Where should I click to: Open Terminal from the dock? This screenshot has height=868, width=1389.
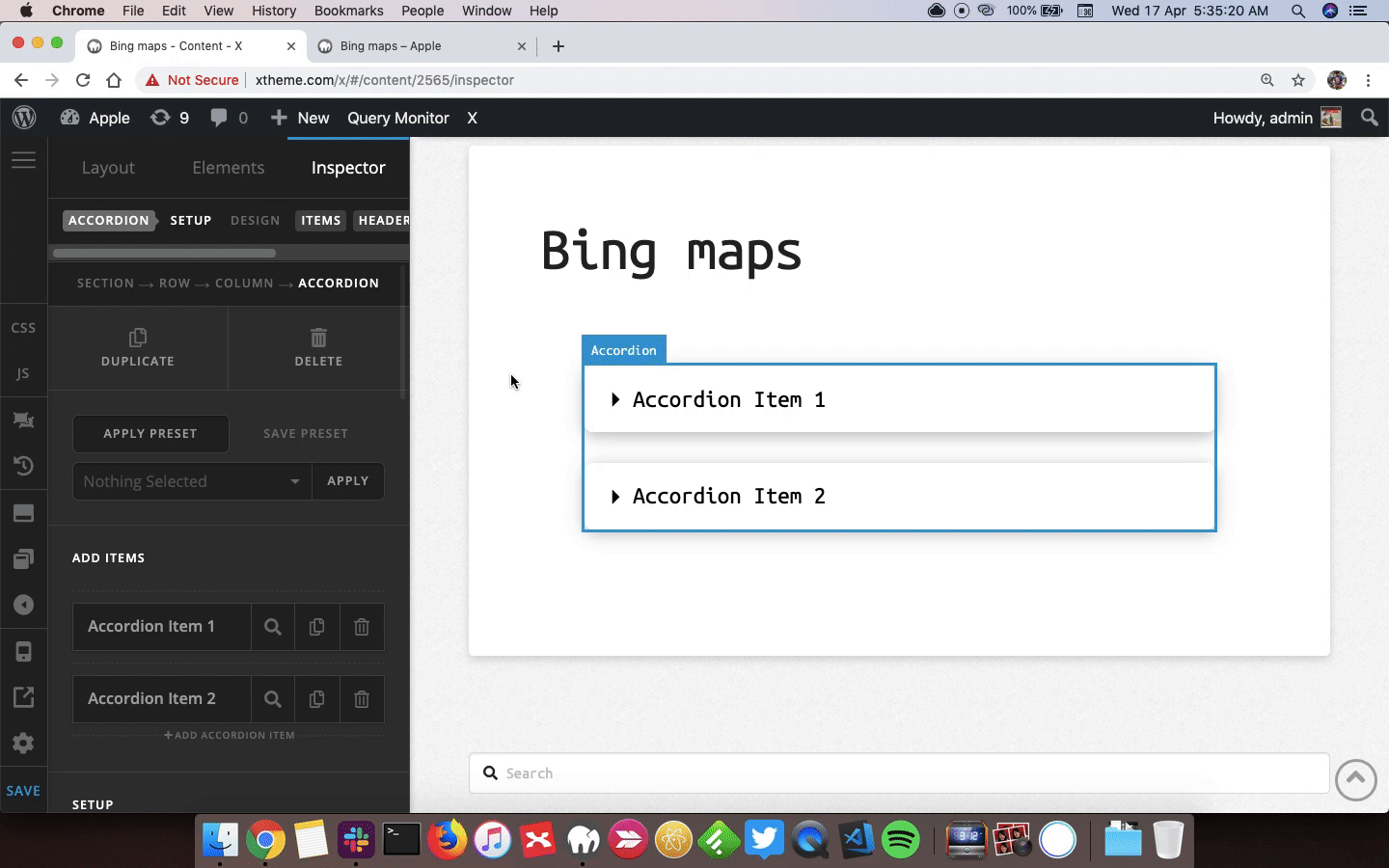[x=401, y=839]
